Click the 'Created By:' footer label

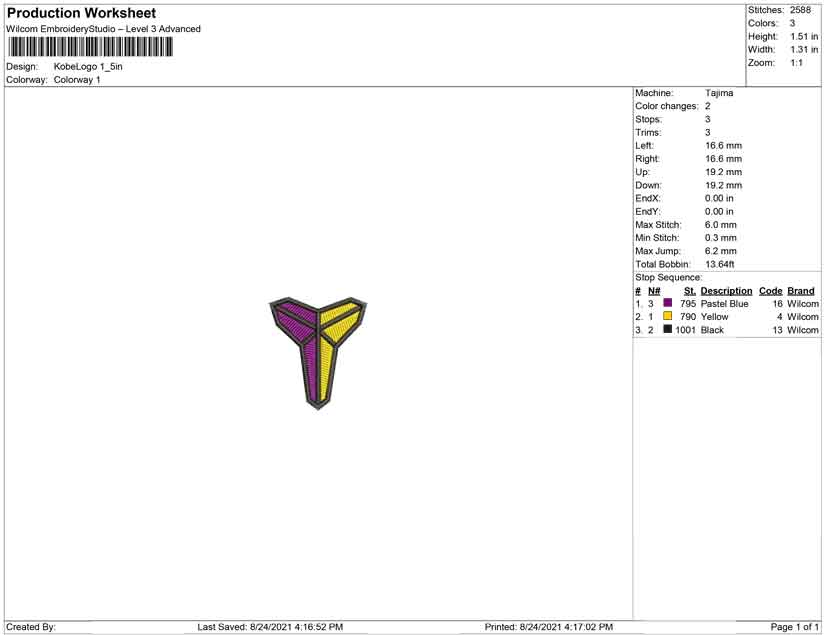(31, 627)
